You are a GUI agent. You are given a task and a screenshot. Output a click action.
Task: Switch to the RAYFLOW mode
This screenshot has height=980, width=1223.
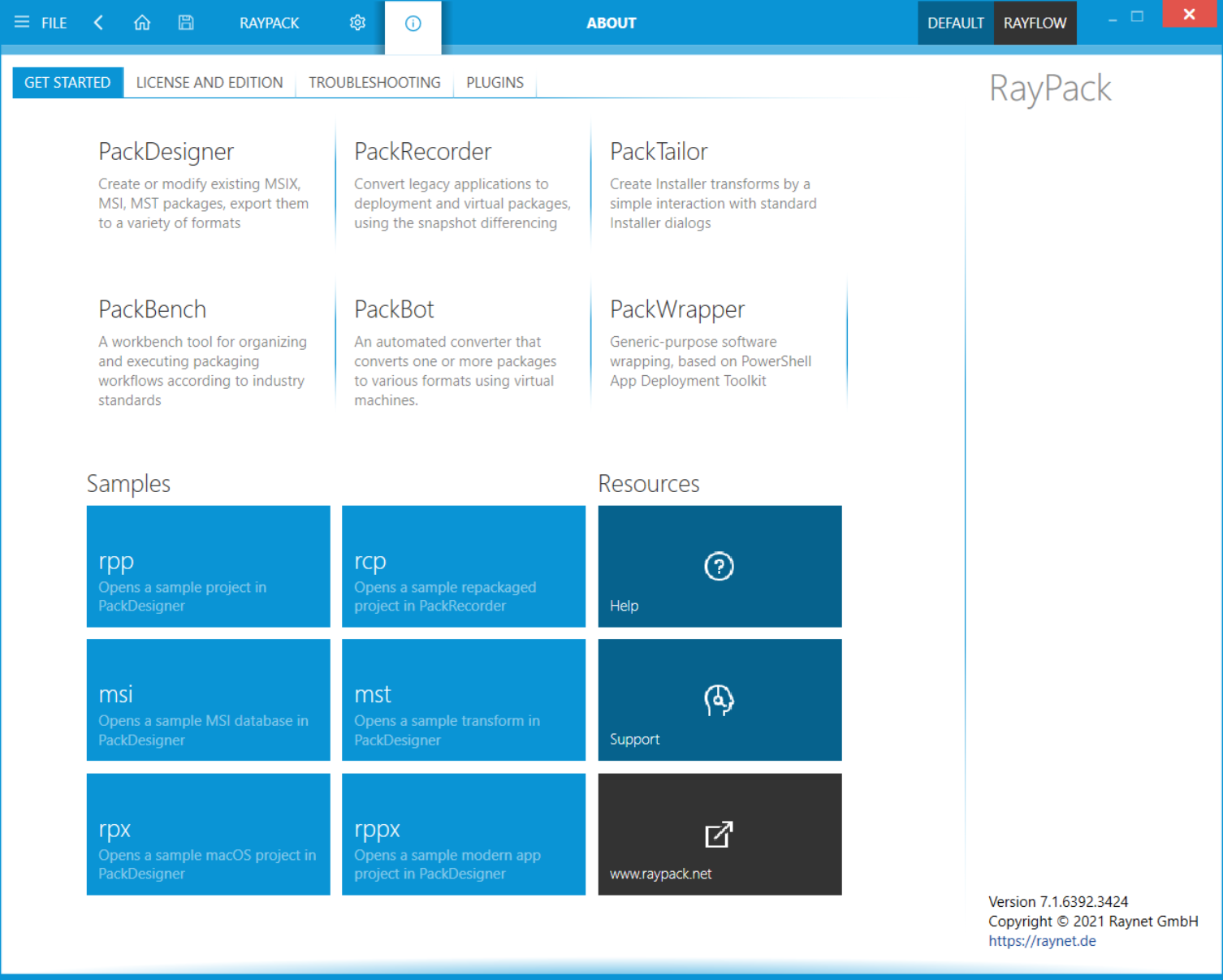(x=1035, y=23)
